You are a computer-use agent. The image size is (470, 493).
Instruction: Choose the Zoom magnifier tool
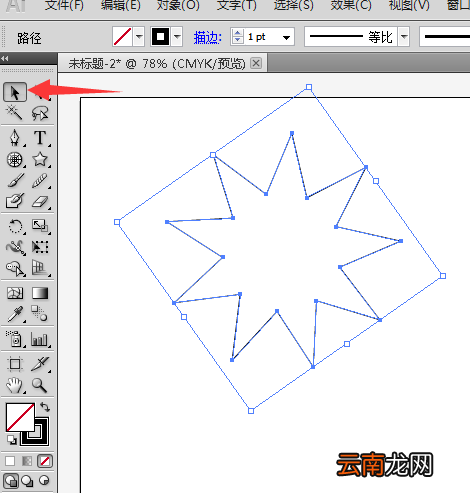39,385
